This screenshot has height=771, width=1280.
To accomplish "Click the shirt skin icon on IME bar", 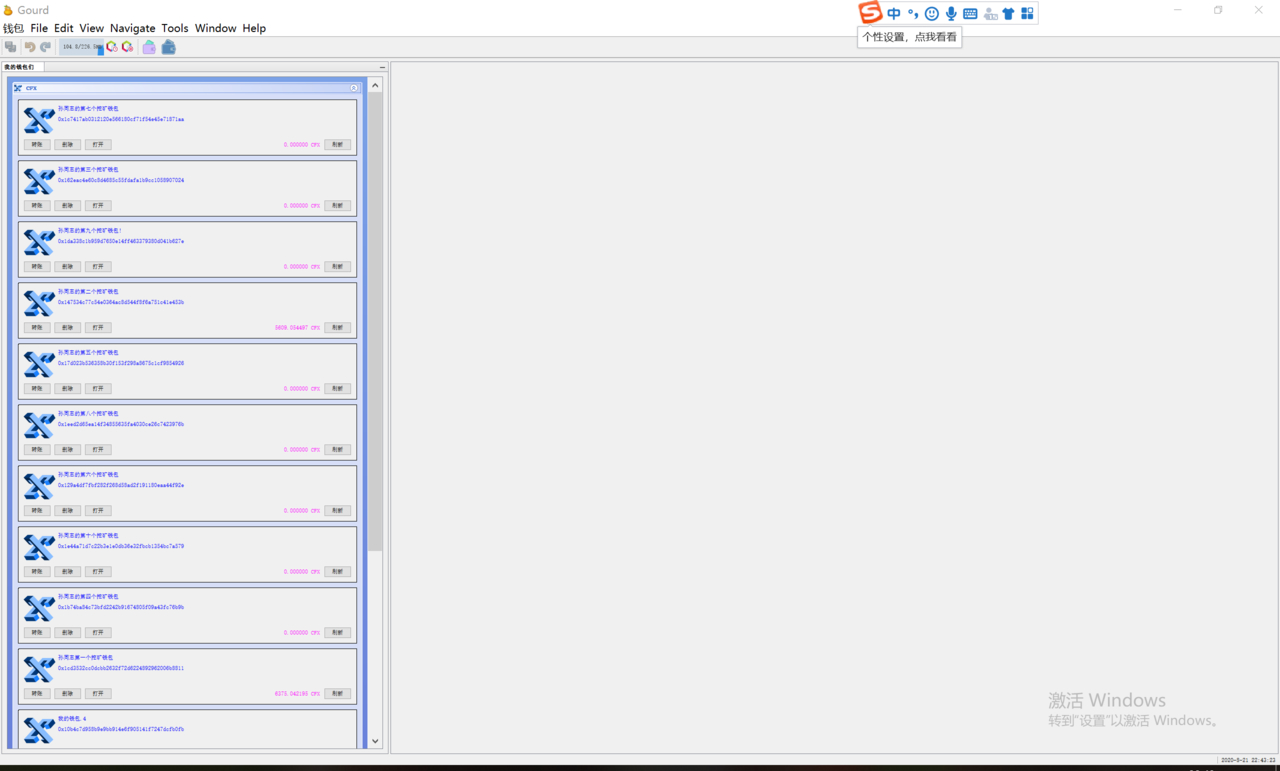I will point(1008,13).
